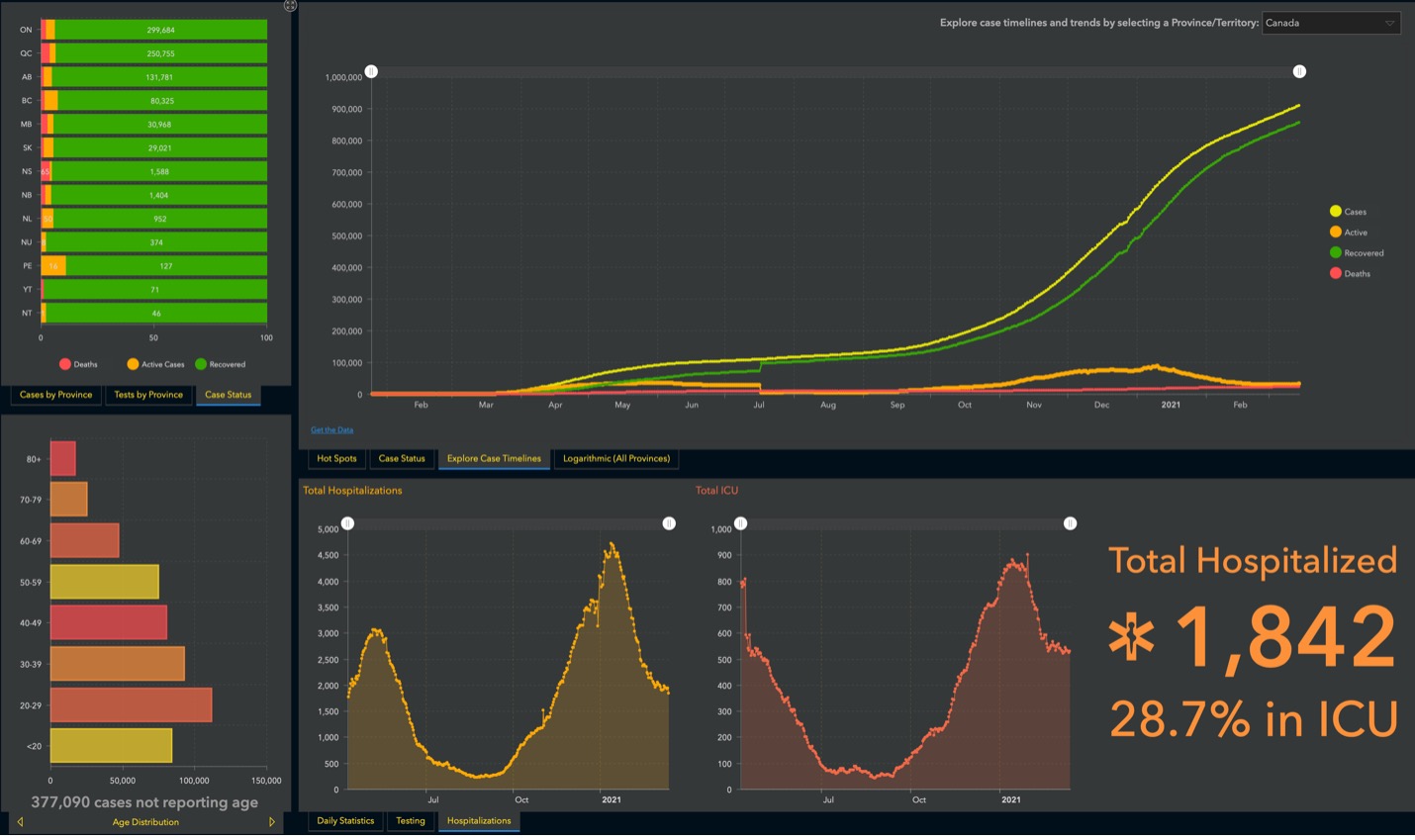Click the Get the Data link
The width and height of the screenshot is (1415, 840).
point(330,429)
